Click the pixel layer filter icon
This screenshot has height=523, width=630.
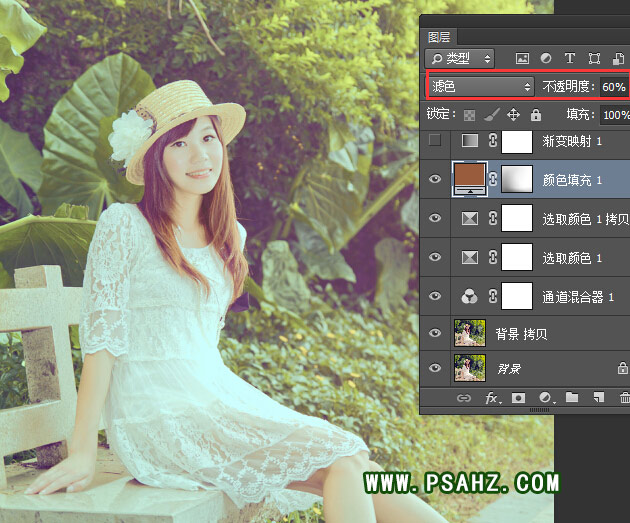[521, 59]
